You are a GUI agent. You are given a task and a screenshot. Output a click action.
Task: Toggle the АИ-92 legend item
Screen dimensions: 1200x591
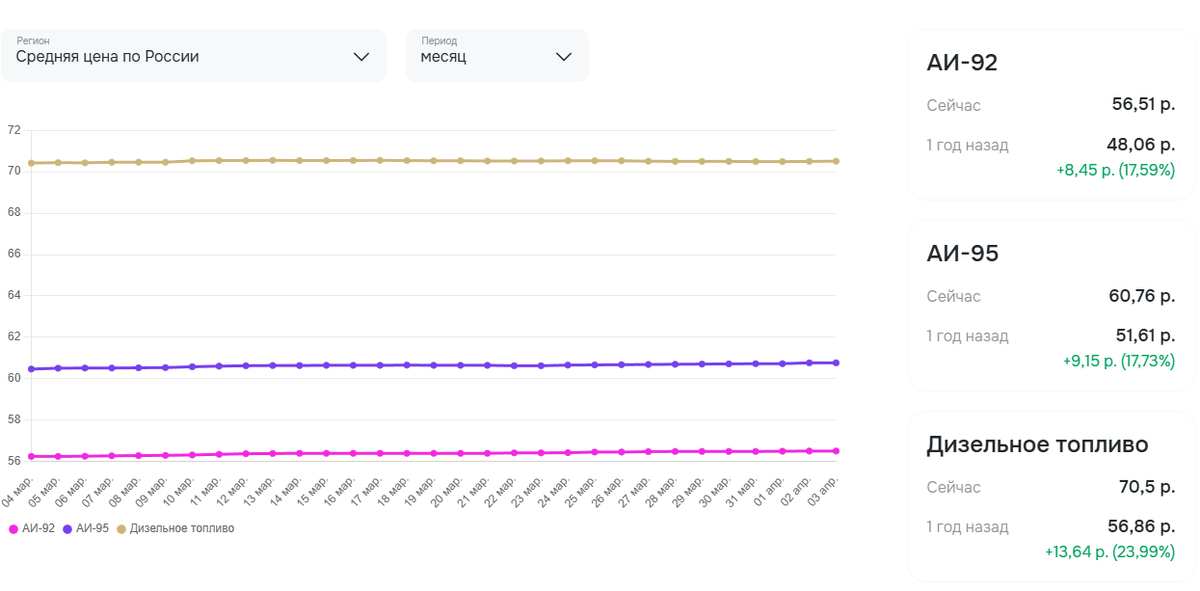pyautogui.click(x=38, y=528)
